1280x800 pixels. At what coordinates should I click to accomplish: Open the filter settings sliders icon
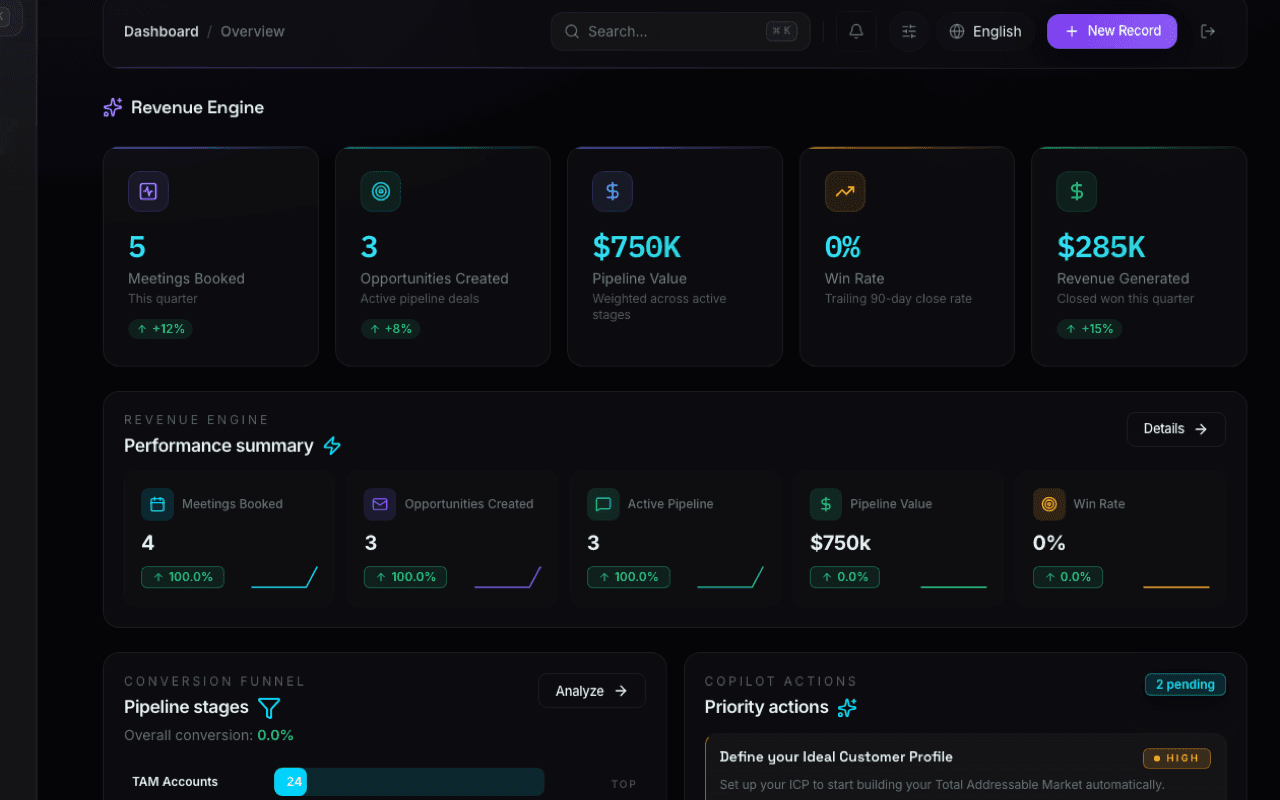point(908,31)
